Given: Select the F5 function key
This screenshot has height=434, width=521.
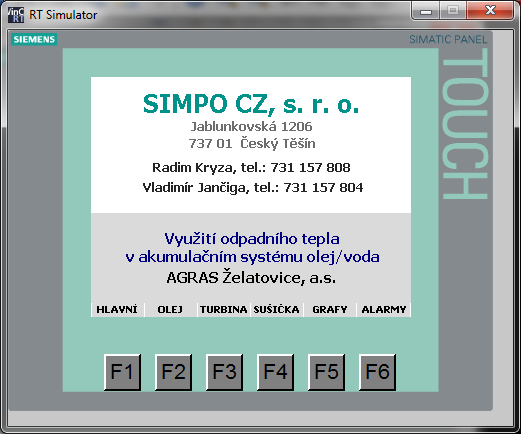Looking at the screenshot, I should click(326, 372).
